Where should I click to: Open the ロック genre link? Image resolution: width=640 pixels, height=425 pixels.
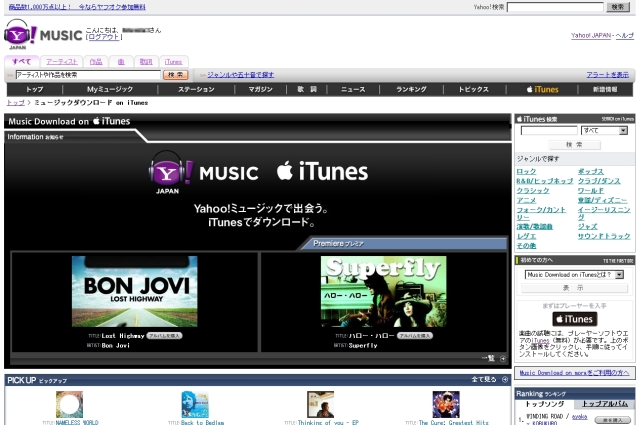point(526,171)
